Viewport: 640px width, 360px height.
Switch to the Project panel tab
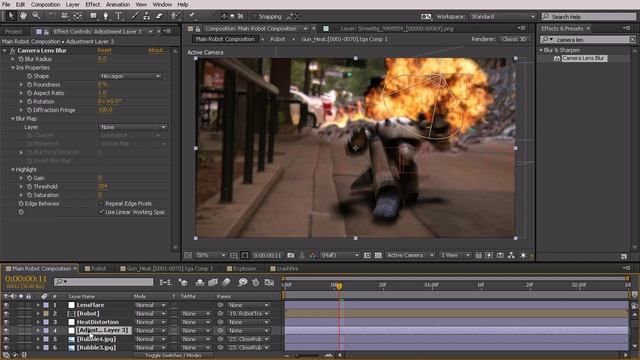[x=13, y=31]
